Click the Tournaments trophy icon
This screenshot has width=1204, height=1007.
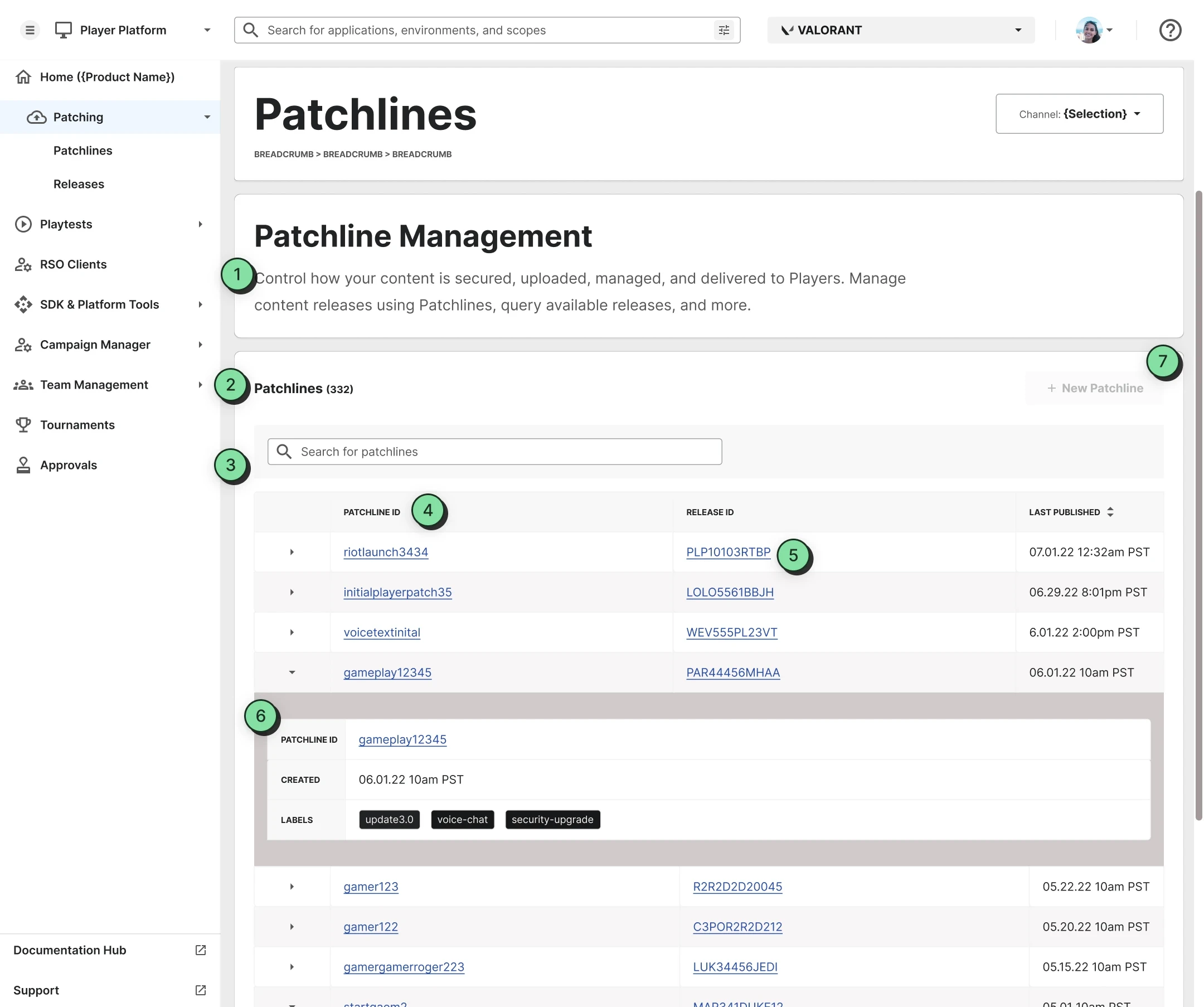(23, 425)
